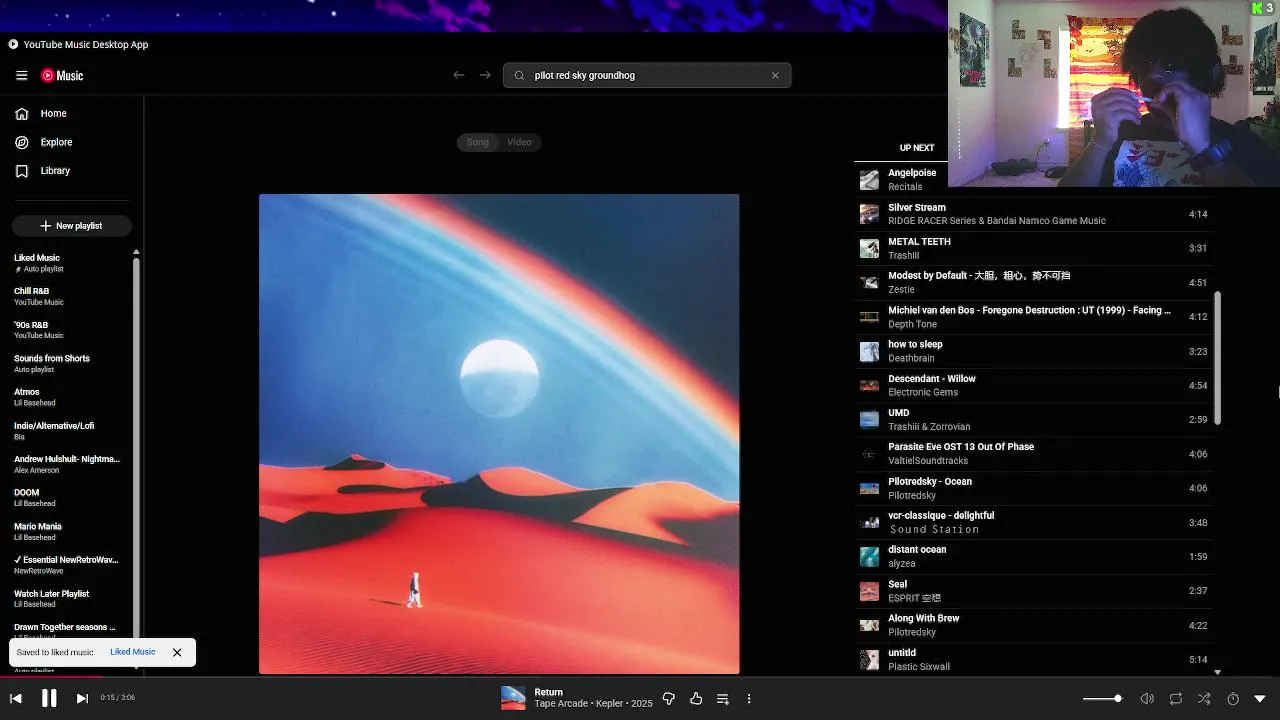Skip to previous track
The image size is (1280, 720).
(x=16, y=698)
